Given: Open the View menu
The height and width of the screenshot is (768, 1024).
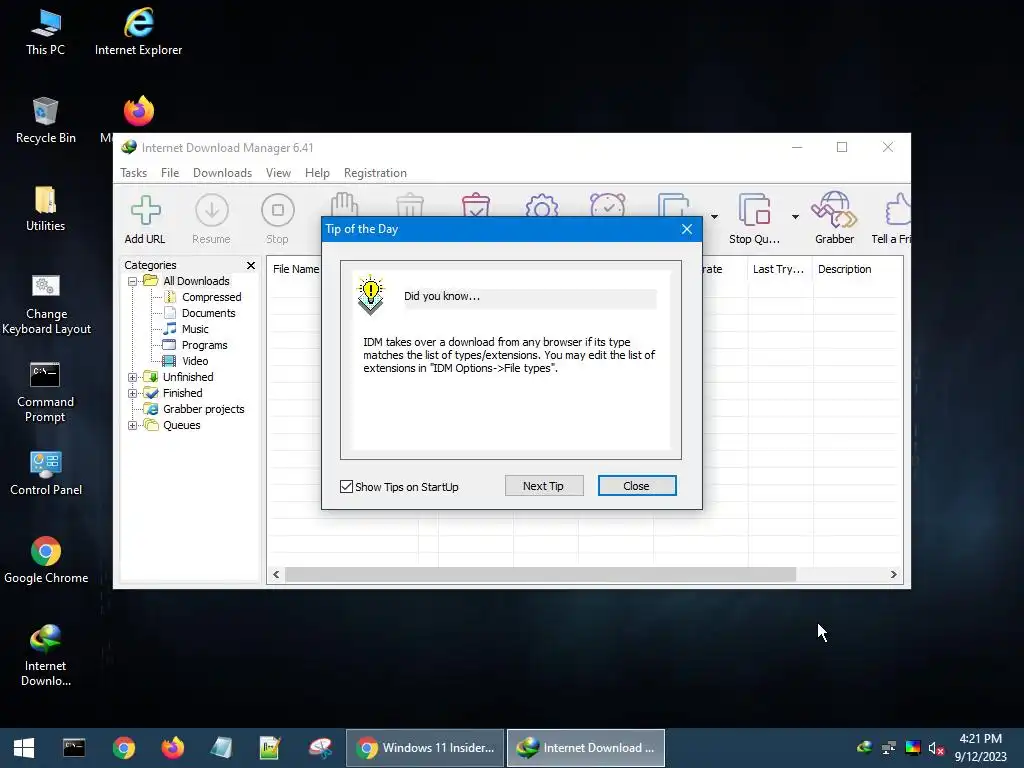Looking at the screenshot, I should point(278,173).
